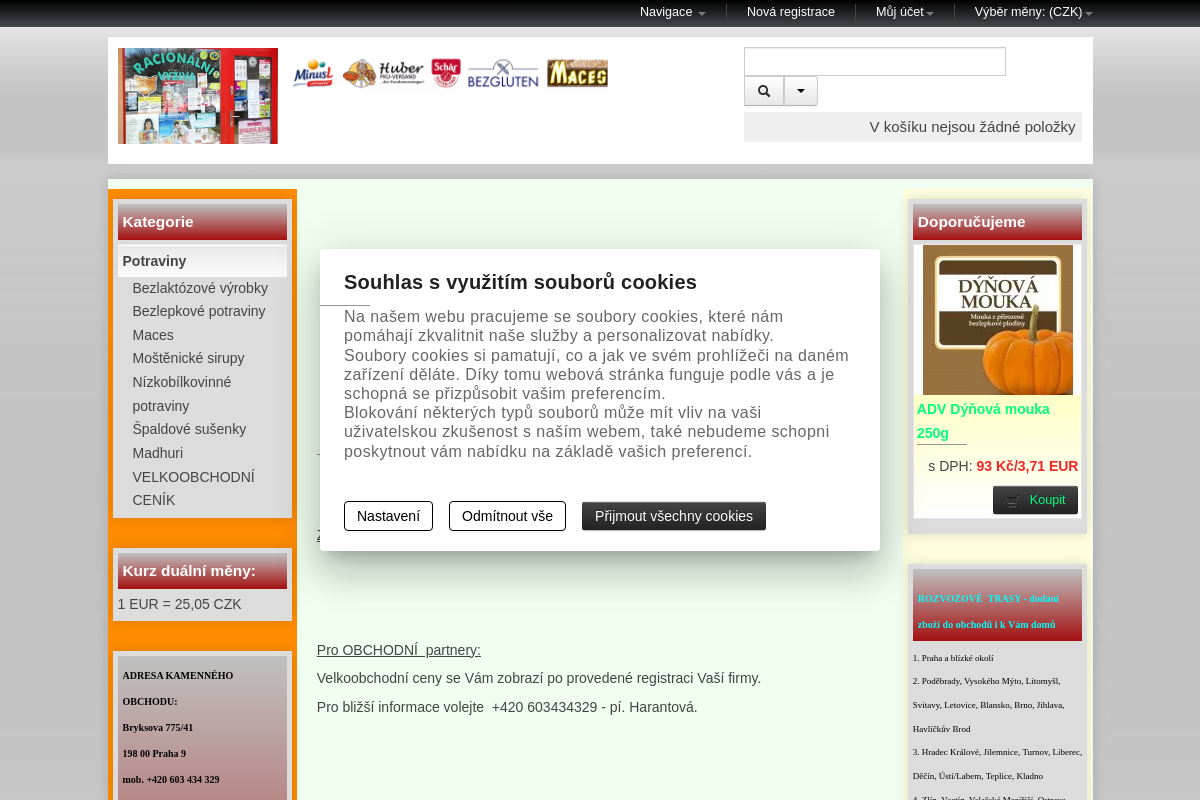This screenshot has width=1200, height=800.
Task: Click the Racionální výživa shop logo
Action: [x=198, y=96]
